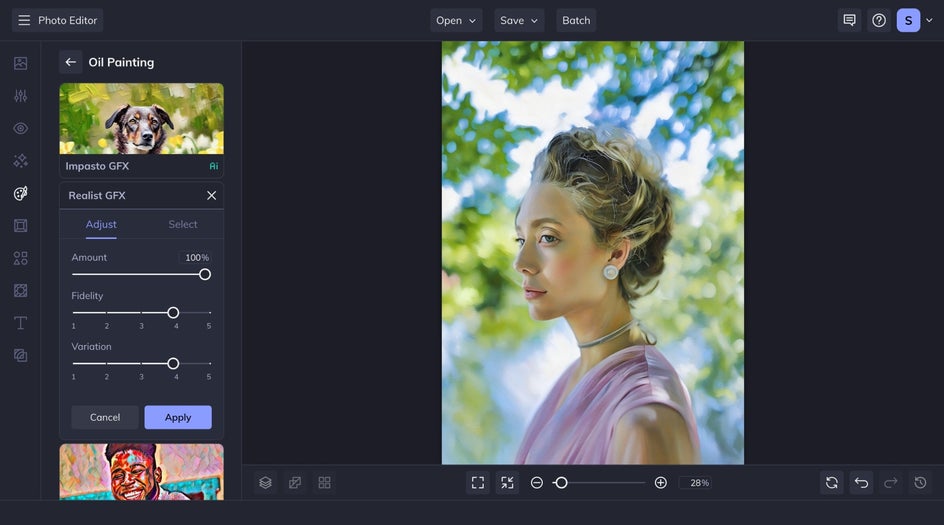Open the edit history clock icon
This screenshot has width=944, height=525.
pyautogui.click(x=921, y=483)
